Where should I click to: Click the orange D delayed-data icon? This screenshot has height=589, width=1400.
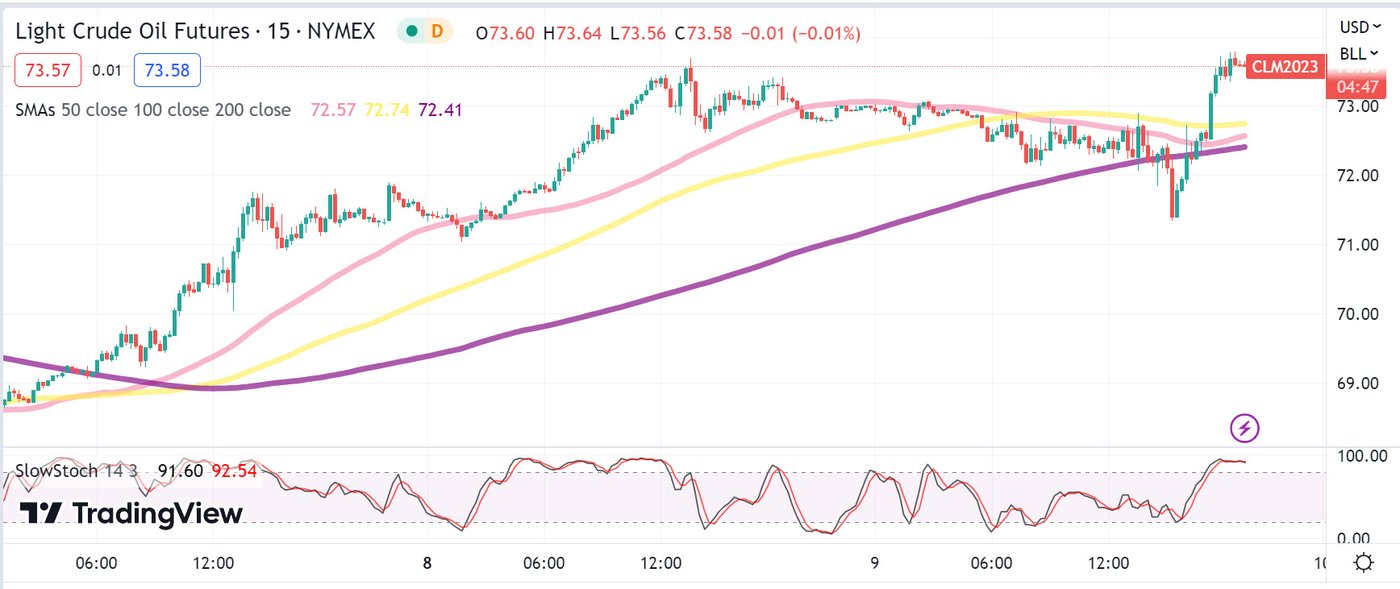(x=436, y=32)
